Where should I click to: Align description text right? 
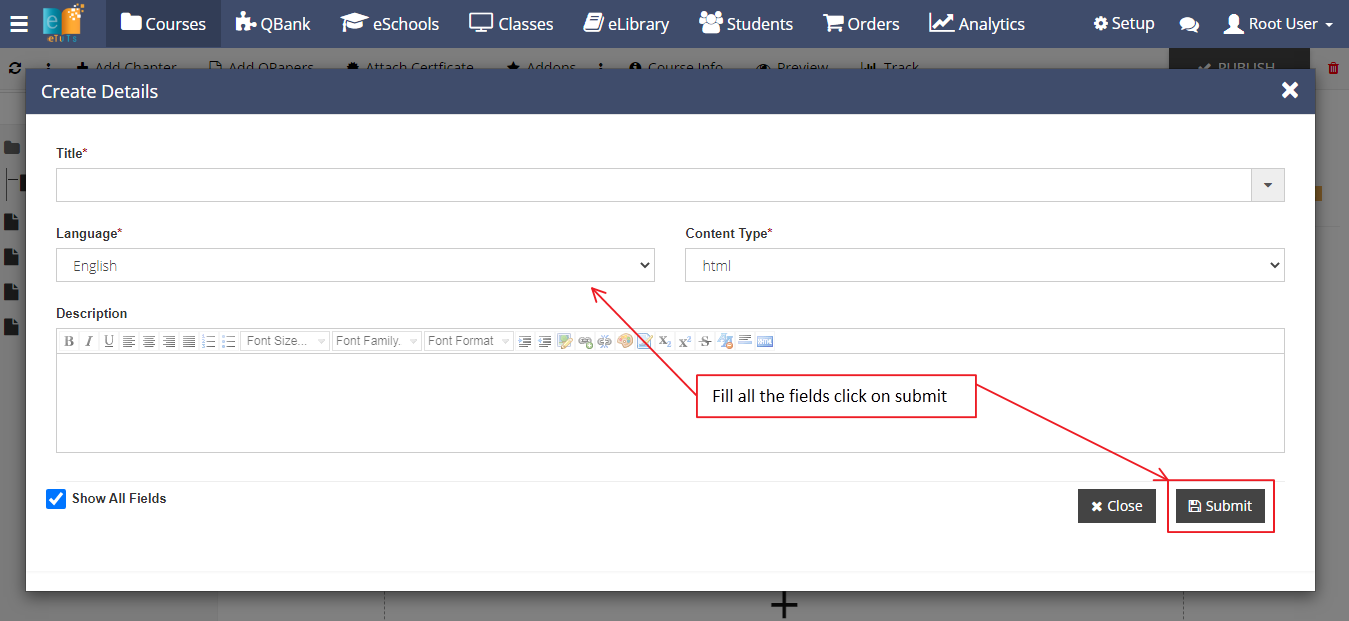169,341
